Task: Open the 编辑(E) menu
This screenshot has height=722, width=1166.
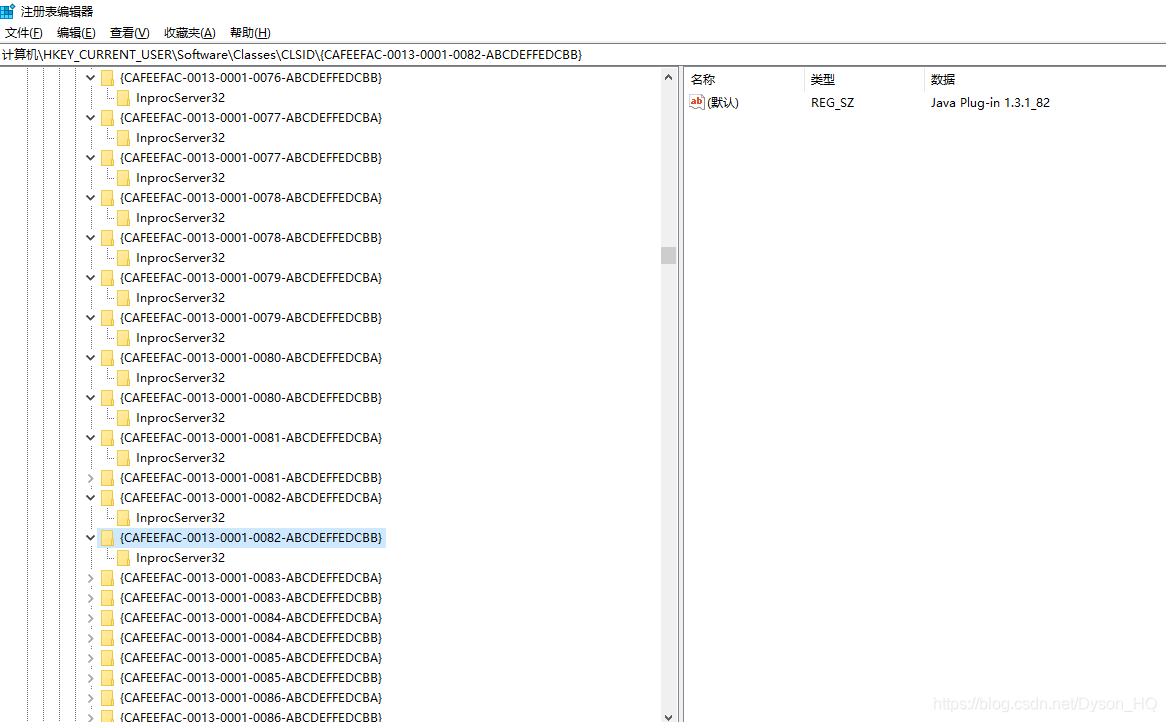Action: coord(76,33)
